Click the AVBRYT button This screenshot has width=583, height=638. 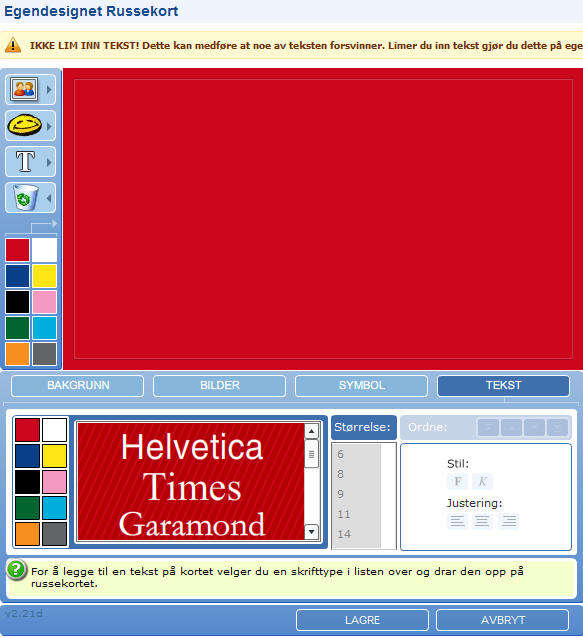(502, 620)
